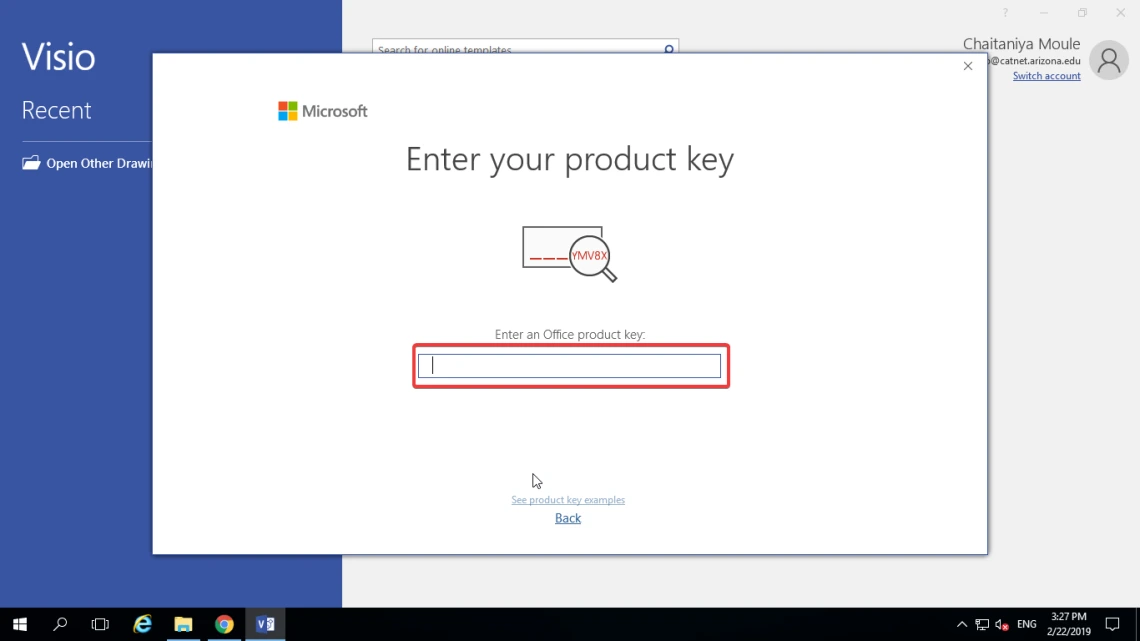Image resolution: width=1140 pixels, height=641 pixels.
Task: Click the Chaitaniya Moule account name
Action: point(1021,44)
